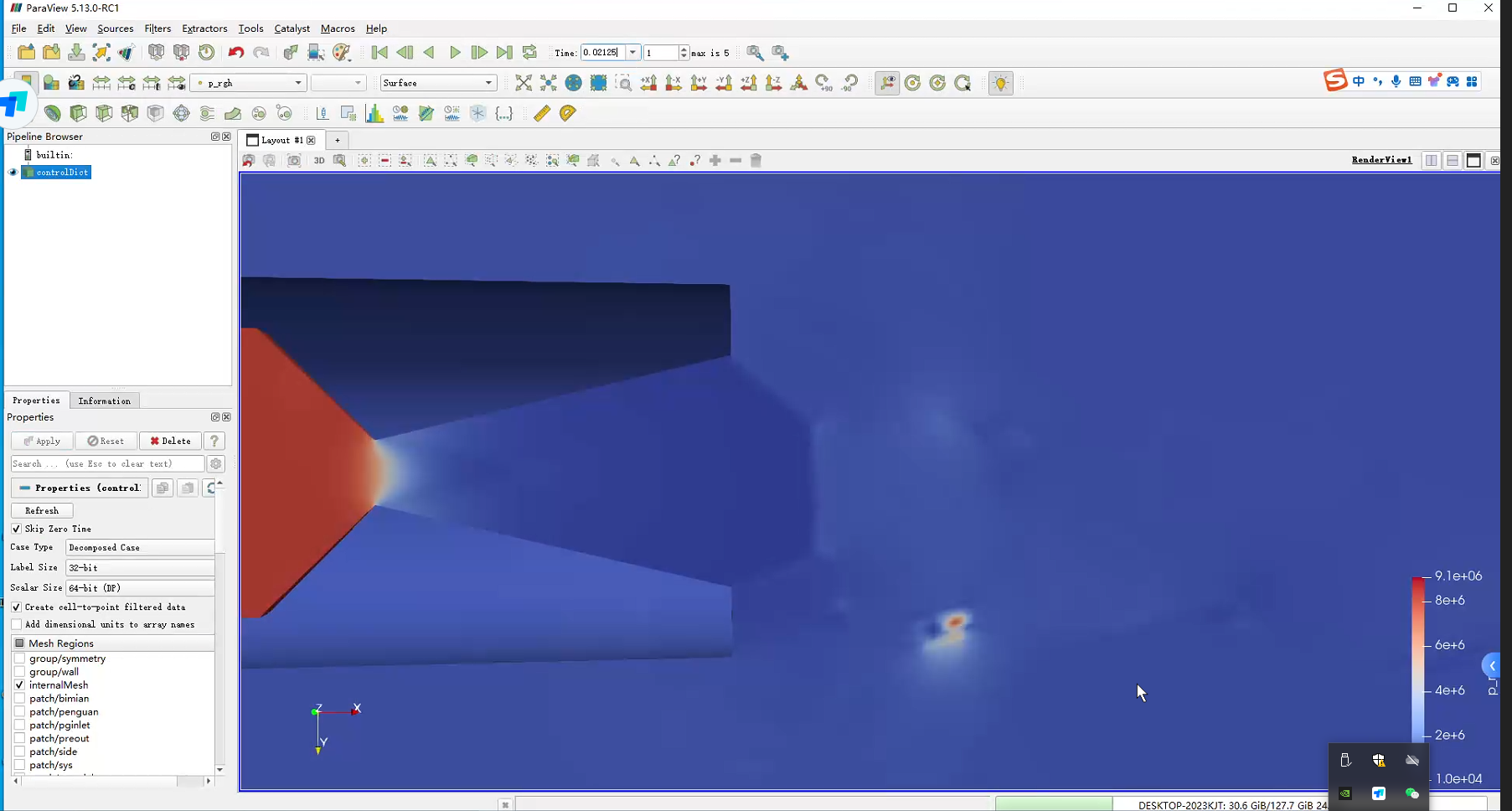
Task: Click the Save Data toolbar icon
Action: point(76,52)
